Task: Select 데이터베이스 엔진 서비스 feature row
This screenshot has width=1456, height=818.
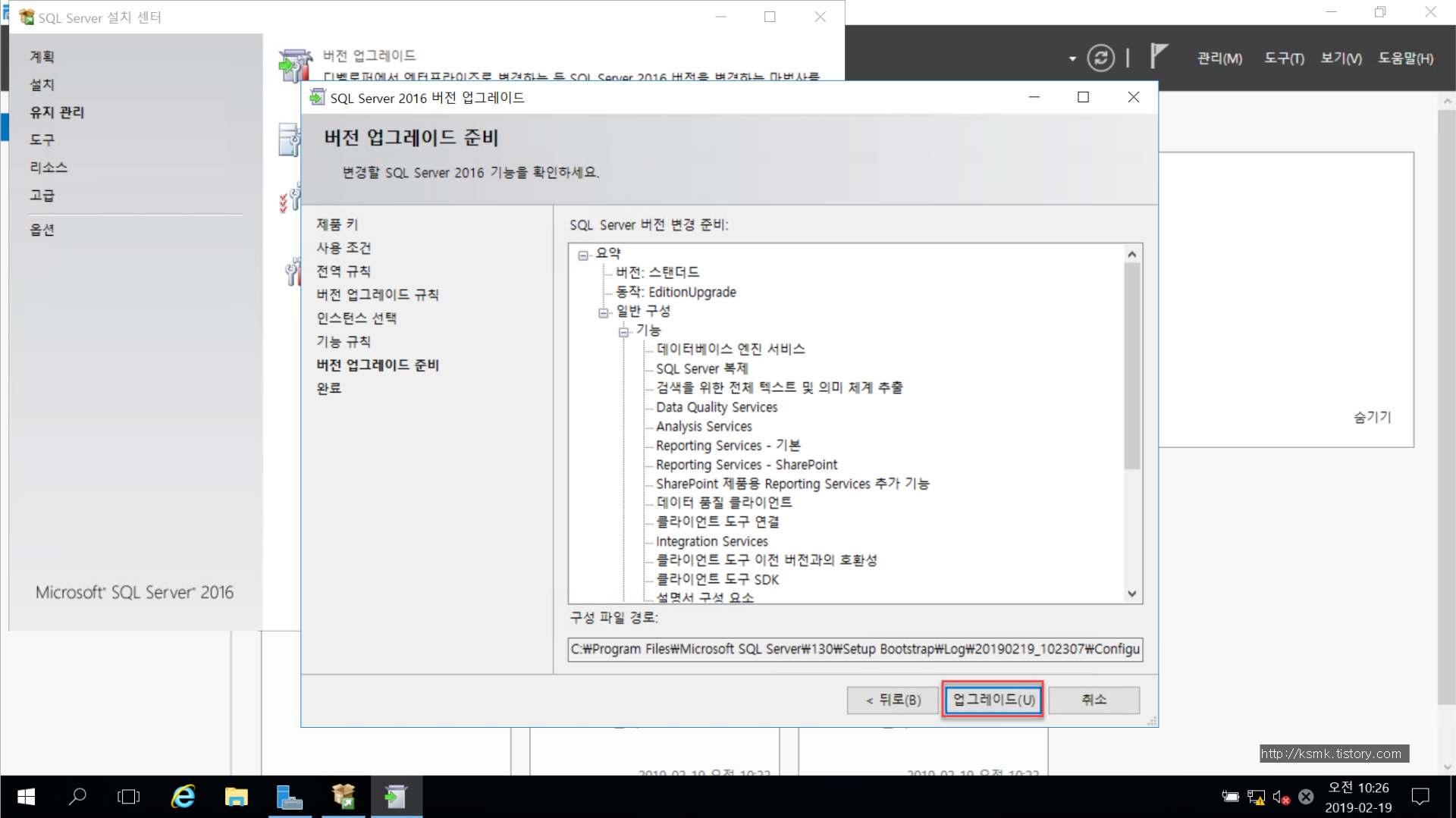Action: [730, 349]
